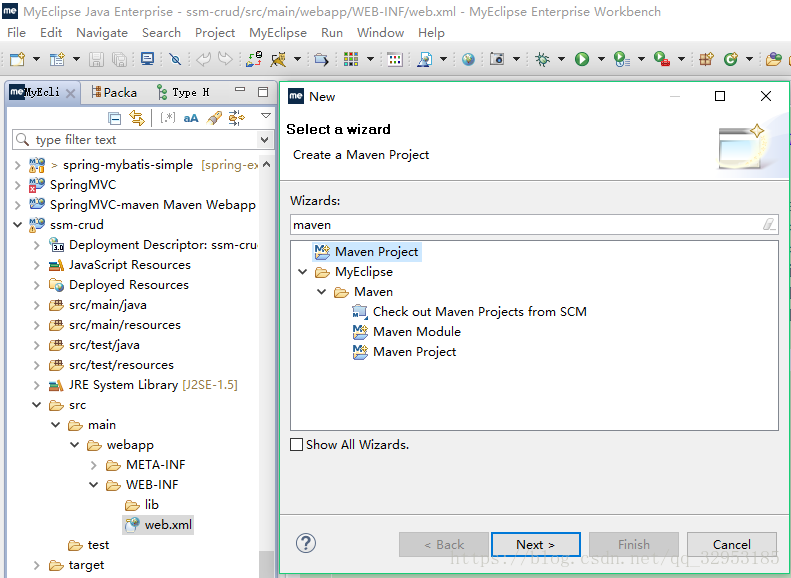This screenshot has width=791, height=578.
Task: Click the disabled Finish button
Action: coord(634,545)
